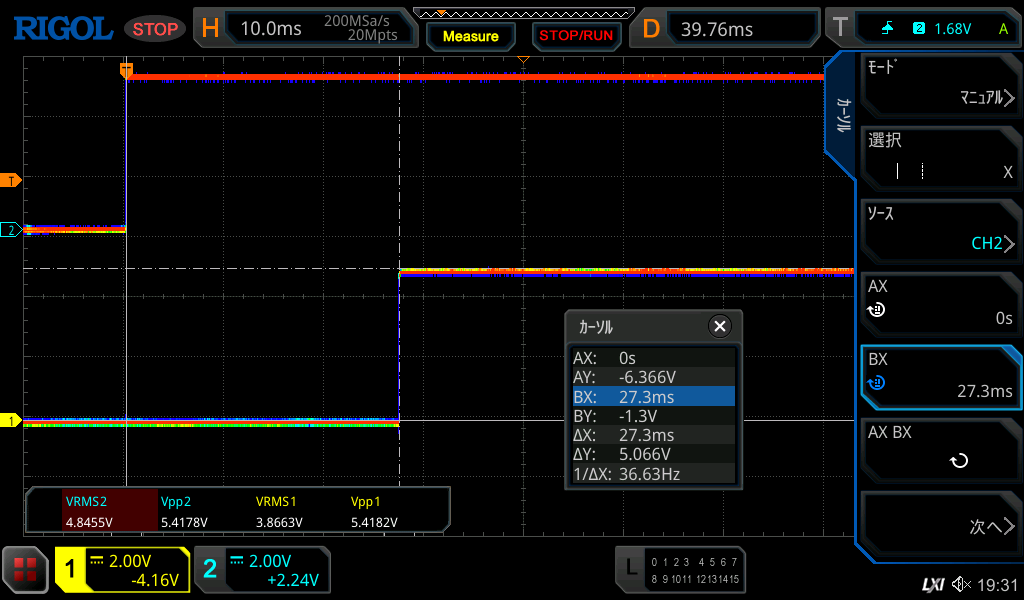The image size is (1024, 600).
Task: Open the cursor type selection (選択) menu
Action: [940, 157]
